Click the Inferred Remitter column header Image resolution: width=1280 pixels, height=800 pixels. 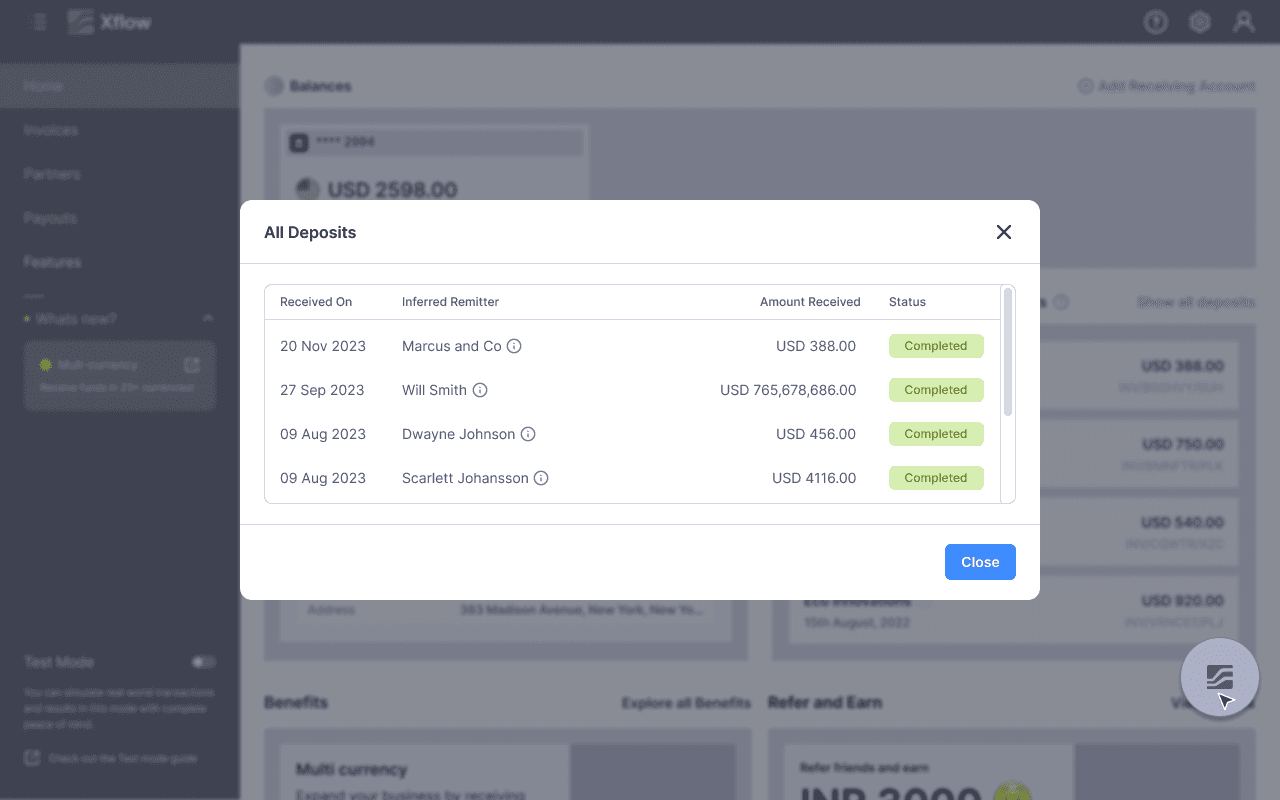coord(450,302)
